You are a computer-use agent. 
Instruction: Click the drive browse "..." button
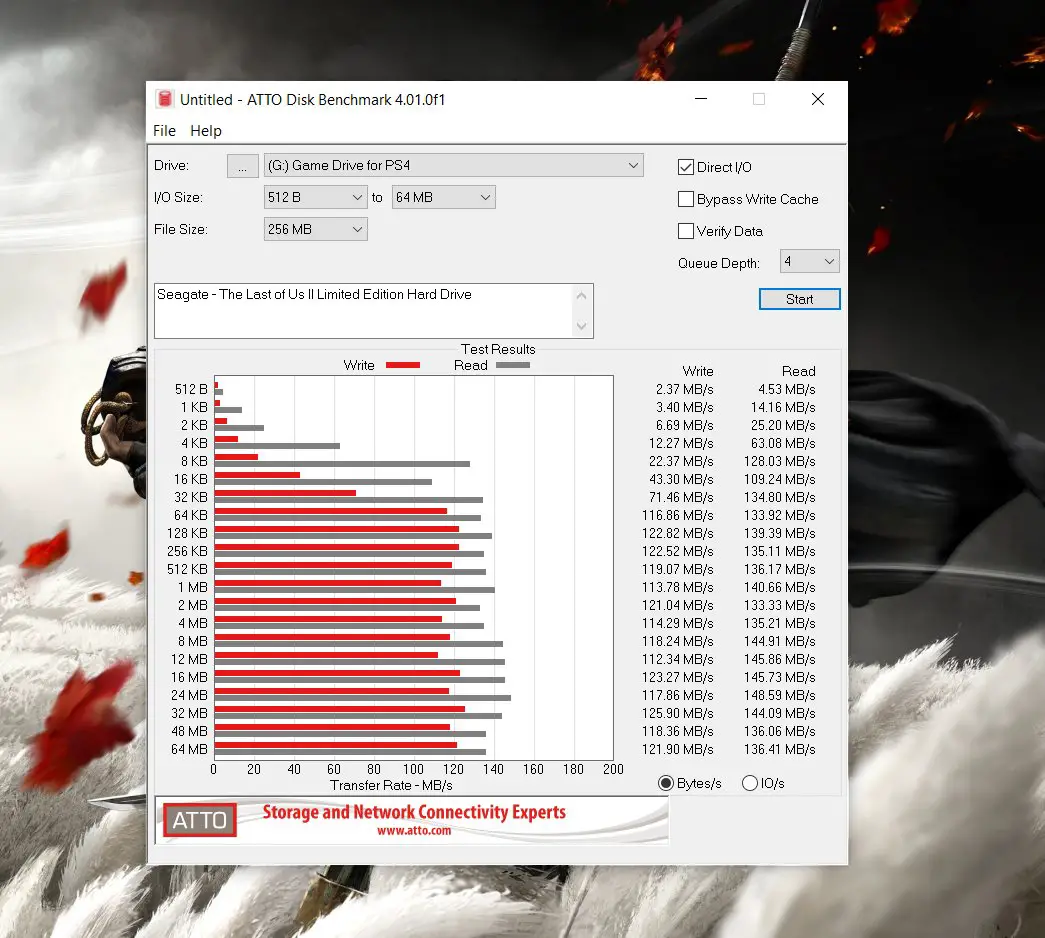tap(243, 166)
